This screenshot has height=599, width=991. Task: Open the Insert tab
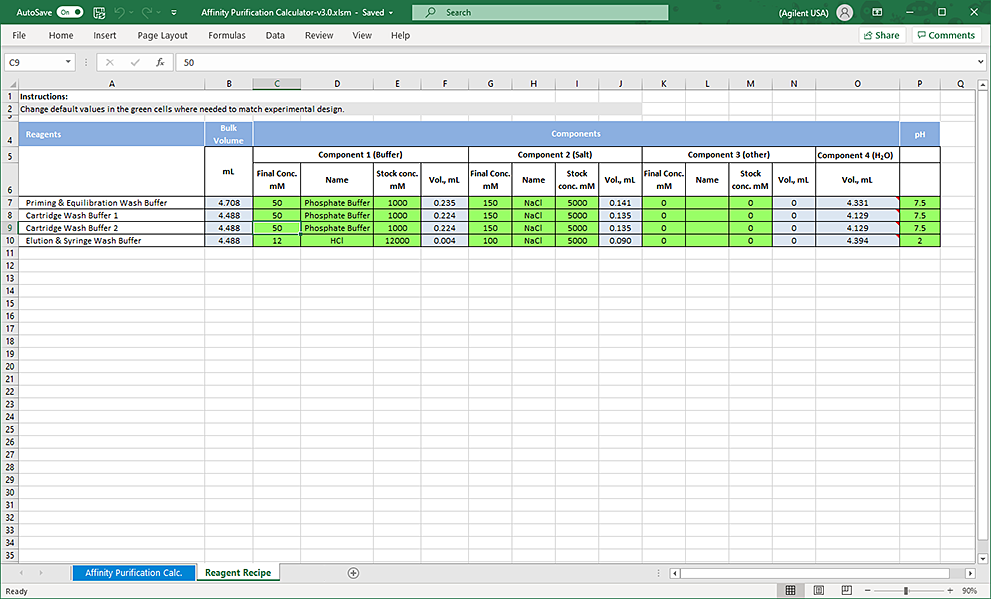[x=104, y=35]
